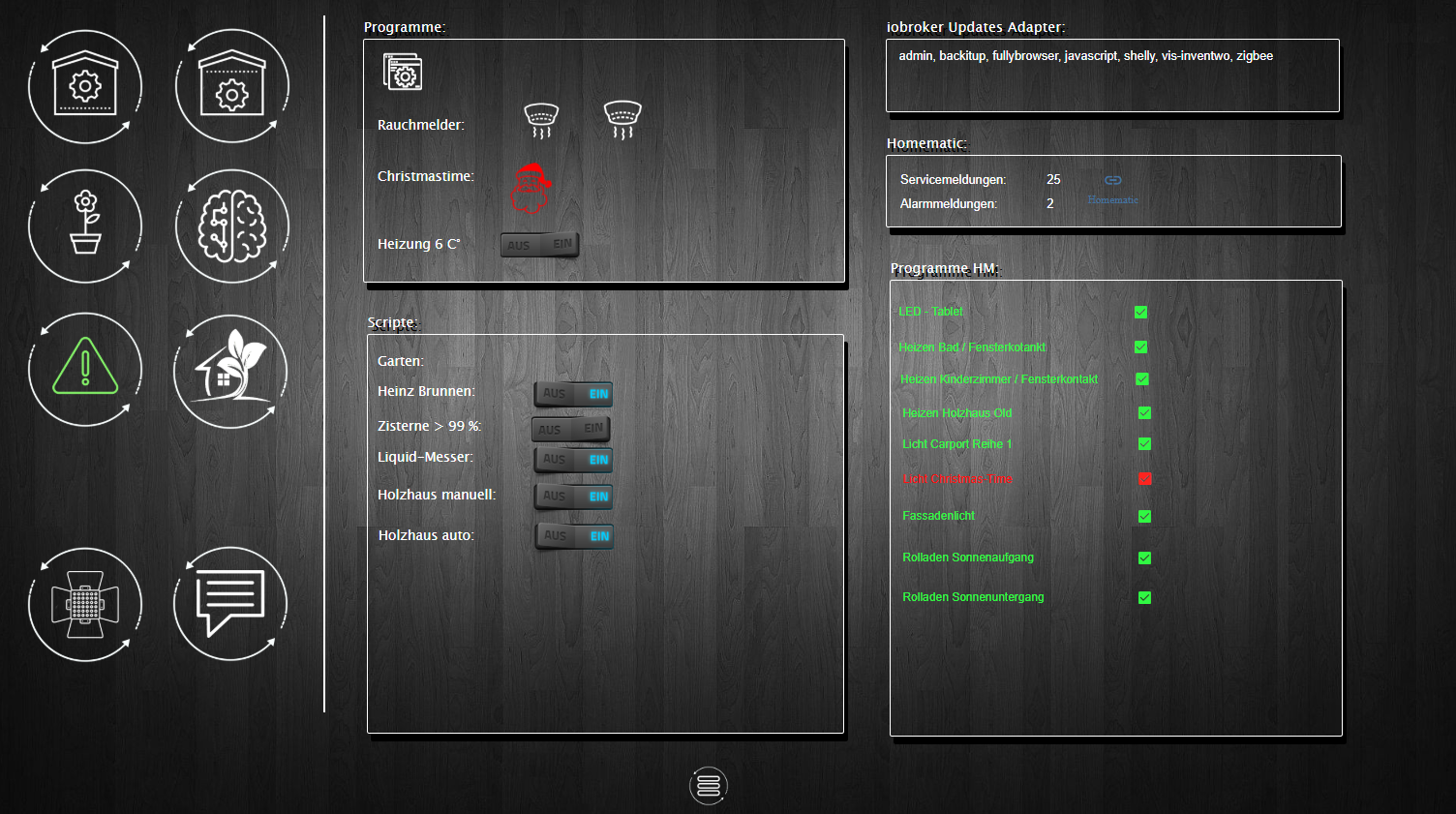Screen dimensions: 1456x814
Task: Open the garage settings icon with solid roof
Action: tap(85, 87)
